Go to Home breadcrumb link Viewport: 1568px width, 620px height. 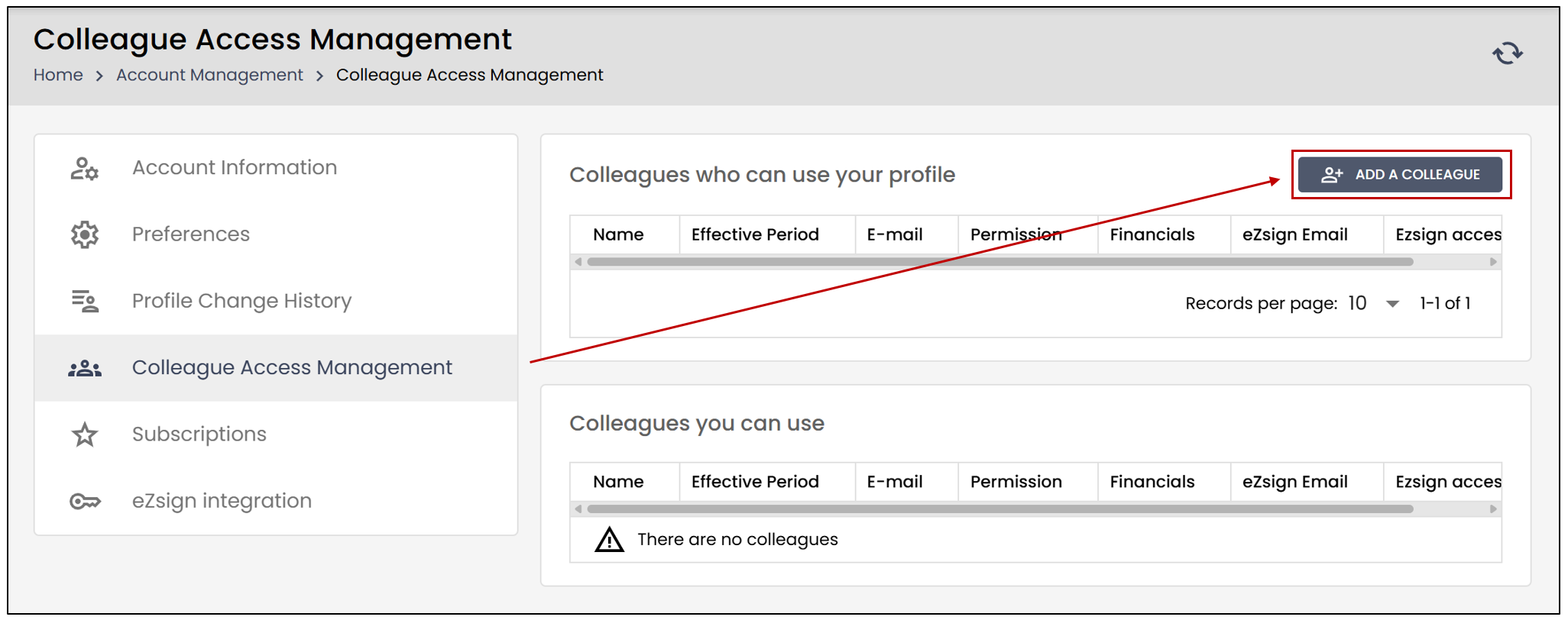[x=58, y=75]
